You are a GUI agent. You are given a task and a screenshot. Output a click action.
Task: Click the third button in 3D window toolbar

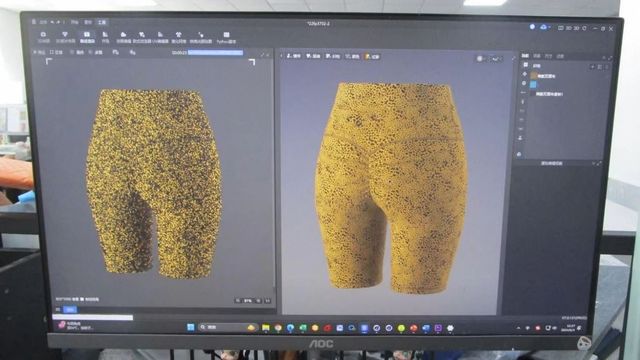(x=333, y=56)
